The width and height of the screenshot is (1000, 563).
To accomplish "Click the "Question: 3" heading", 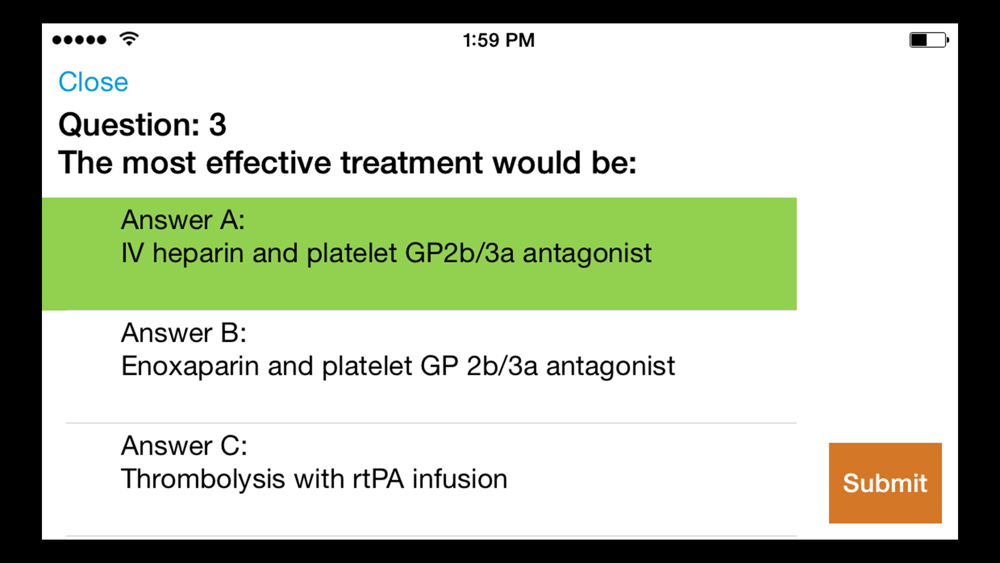I will (142, 125).
